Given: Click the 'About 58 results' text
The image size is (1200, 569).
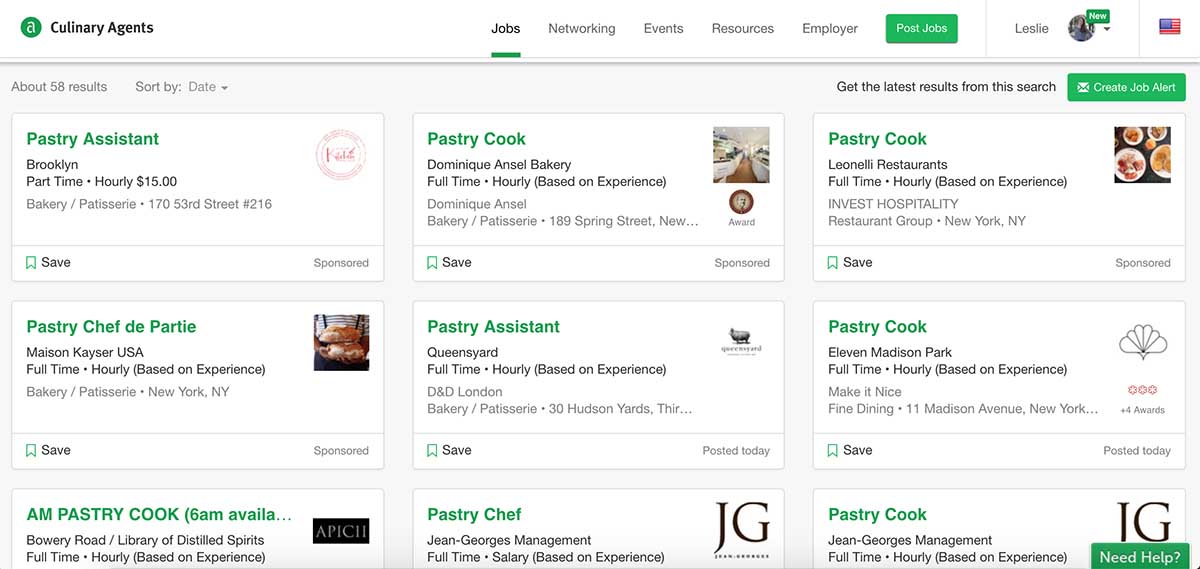Looking at the screenshot, I should [59, 87].
